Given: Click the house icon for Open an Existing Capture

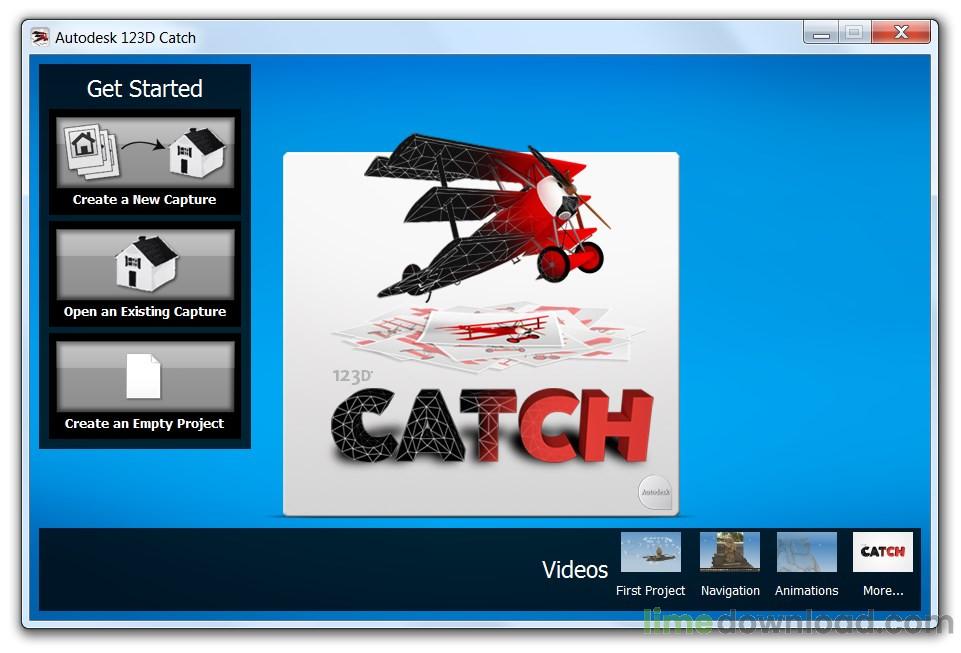Looking at the screenshot, I should coord(145,264).
